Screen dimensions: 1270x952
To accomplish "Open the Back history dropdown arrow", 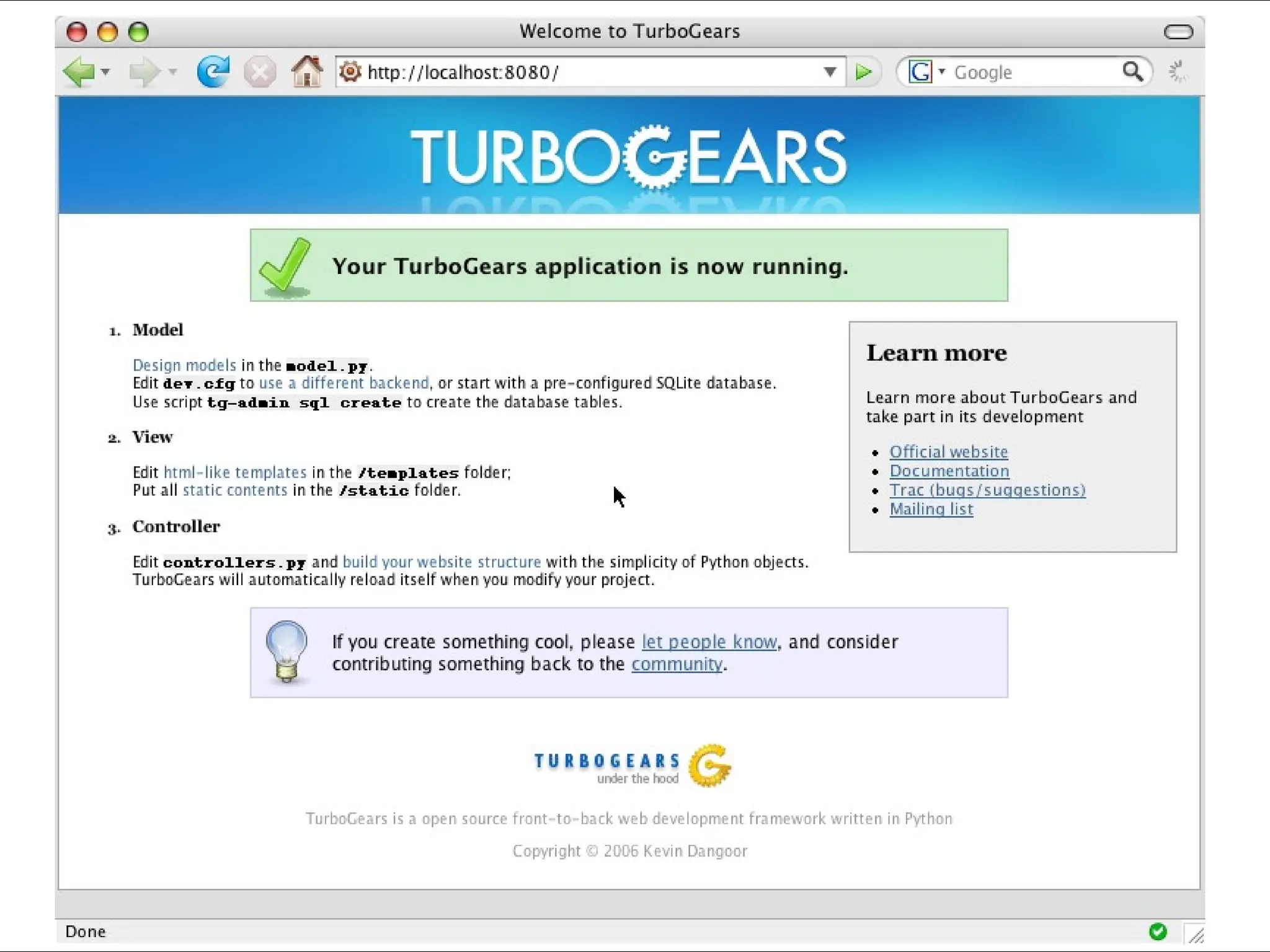I will pyautogui.click(x=106, y=73).
